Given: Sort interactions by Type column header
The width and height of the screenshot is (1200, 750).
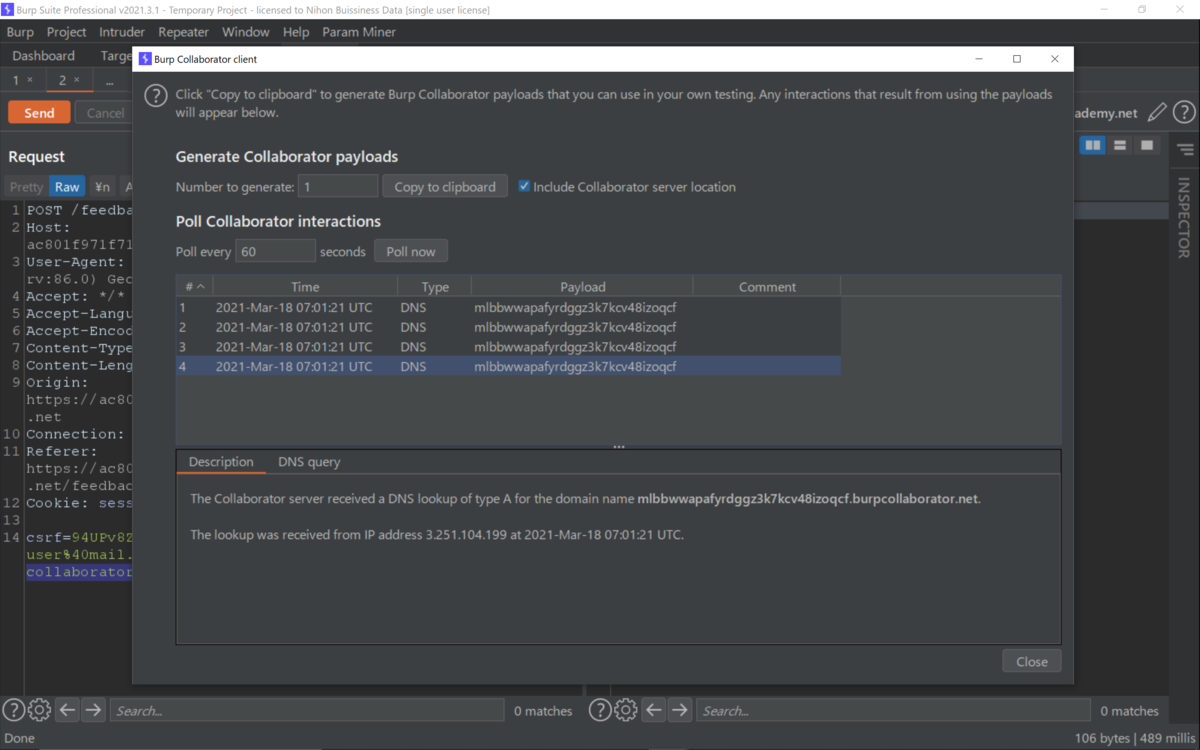Looking at the screenshot, I should coord(435,287).
